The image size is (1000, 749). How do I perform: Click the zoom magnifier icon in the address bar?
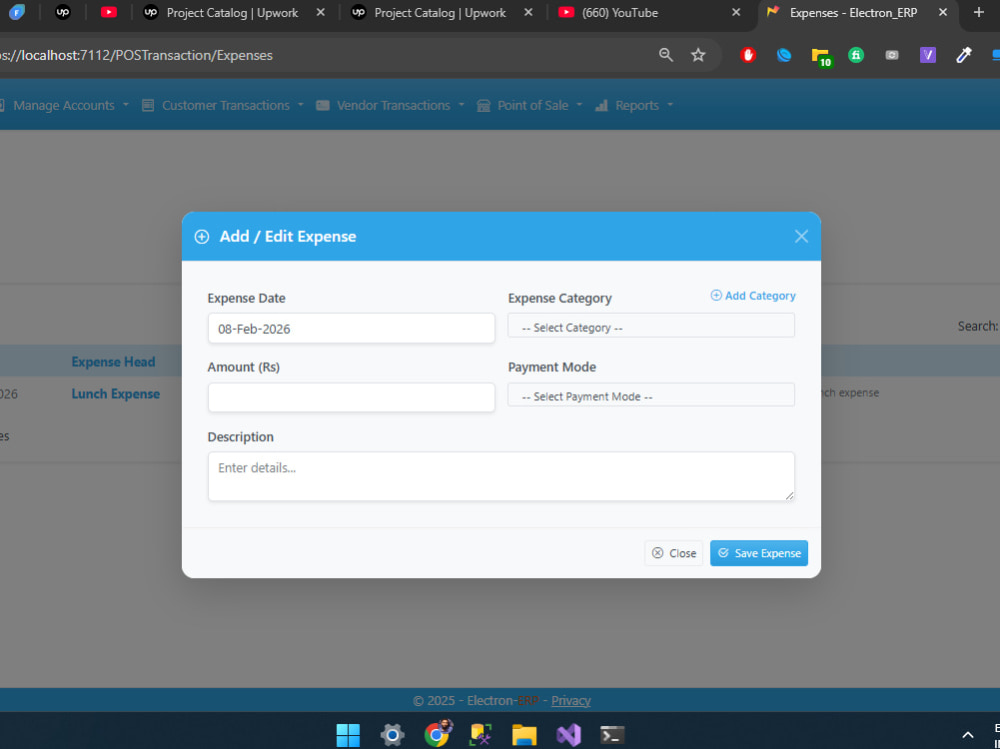[x=666, y=55]
